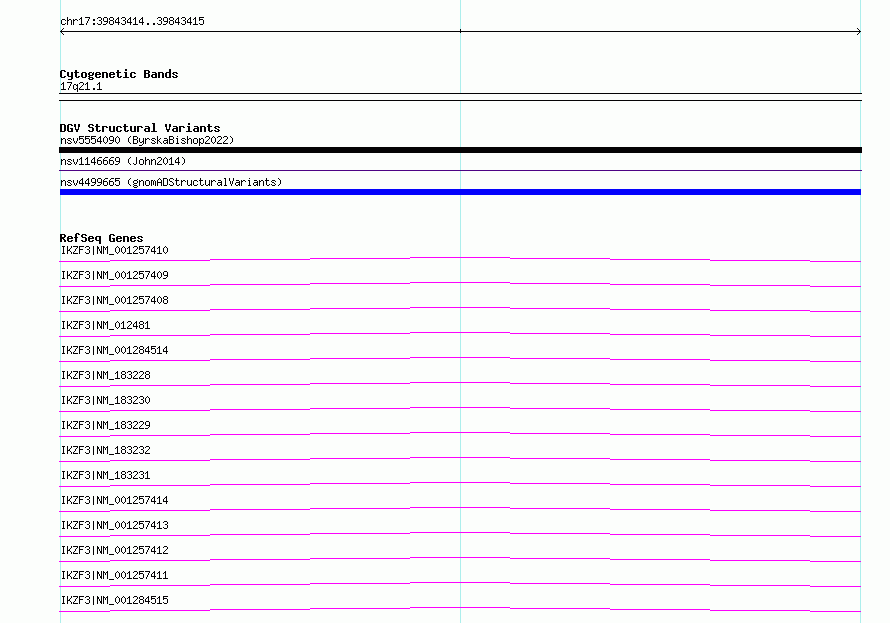Open transcript IKZF3|NM_001284514

tap(115, 350)
